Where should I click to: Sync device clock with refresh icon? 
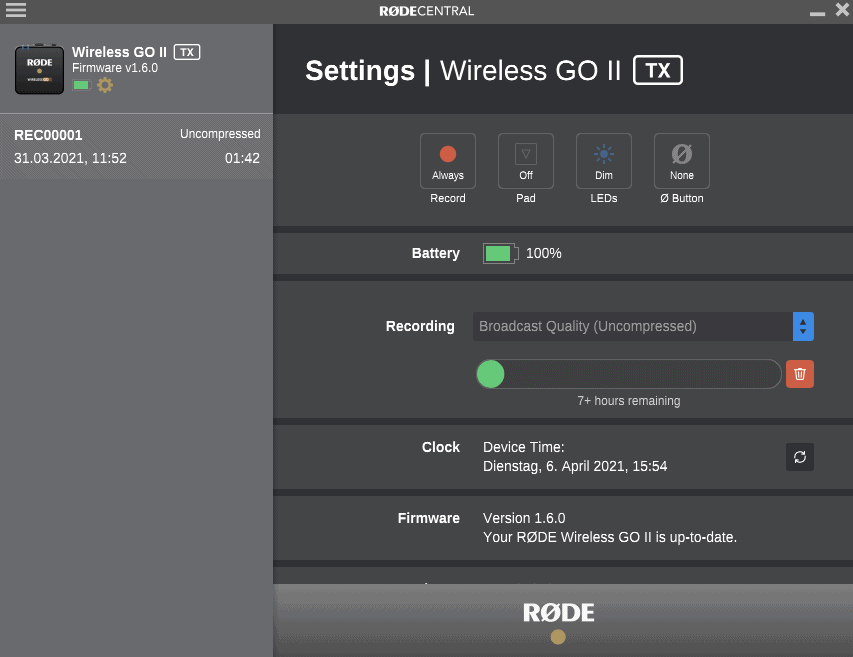tap(800, 457)
